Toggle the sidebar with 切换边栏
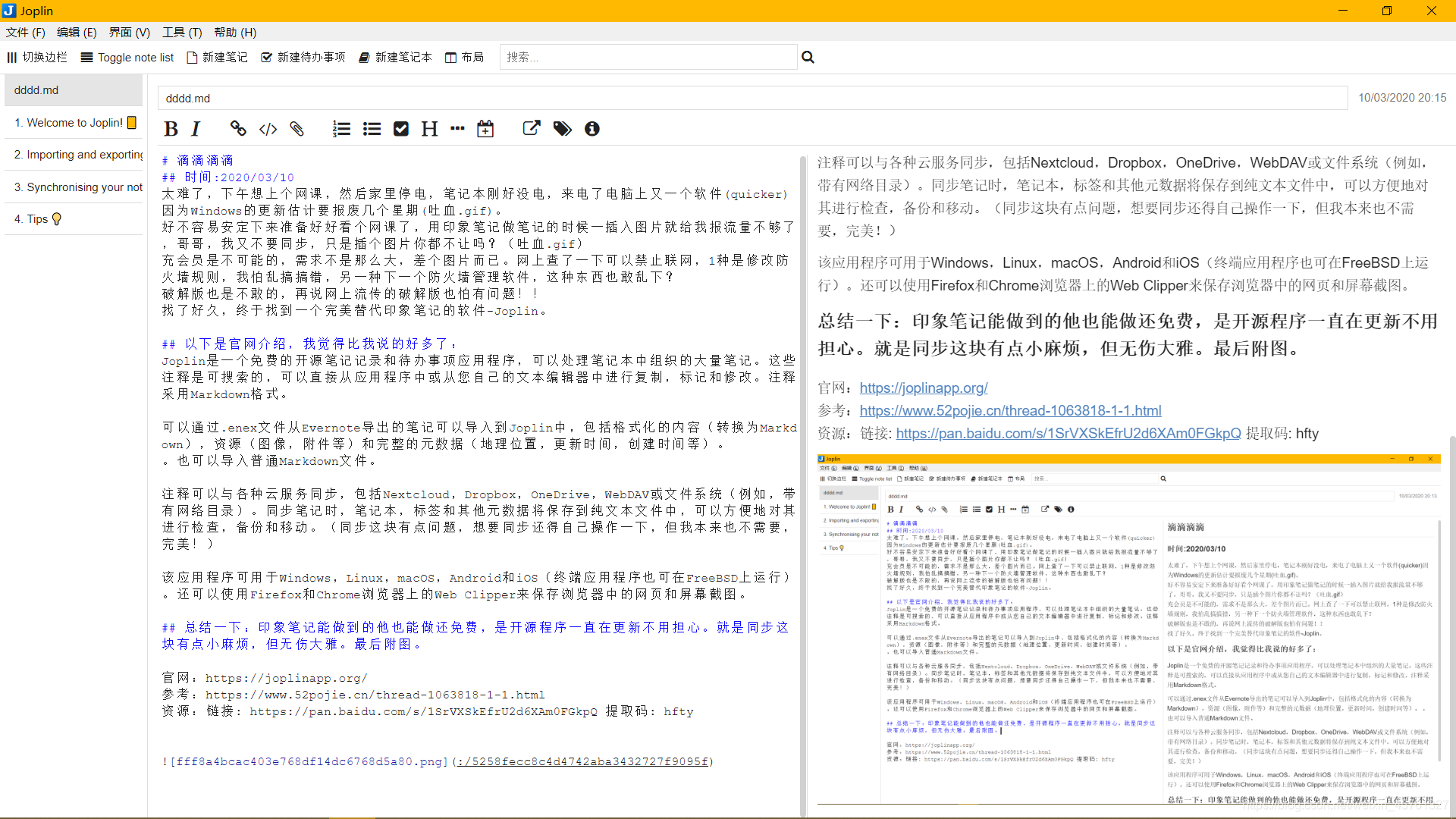Image resolution: width=1456 pixels, height=819 pixels. coord(37,57)
